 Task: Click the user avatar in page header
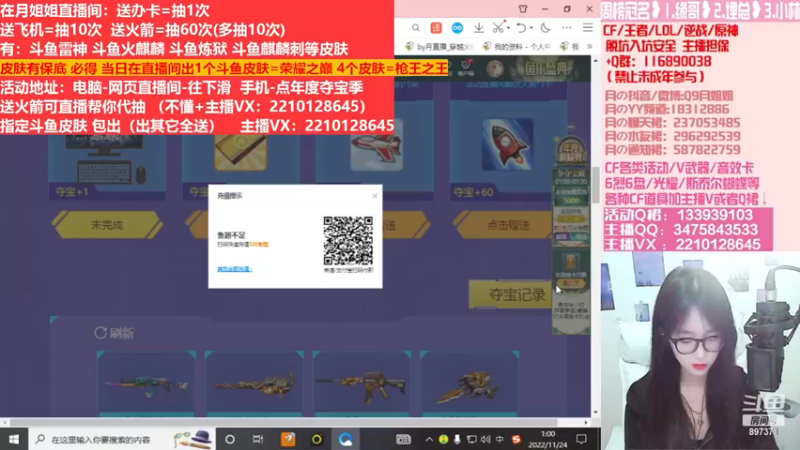(x=494, y=68)
